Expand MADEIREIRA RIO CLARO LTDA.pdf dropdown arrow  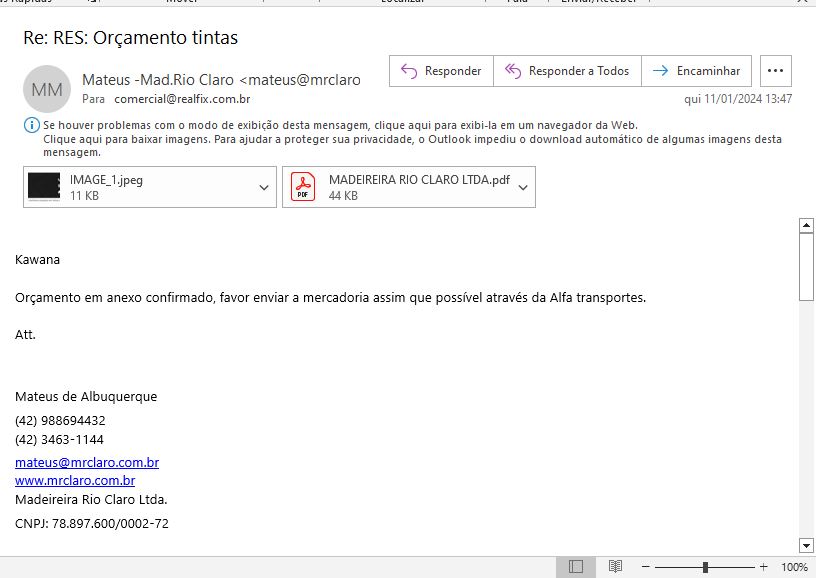coord(523,188)
